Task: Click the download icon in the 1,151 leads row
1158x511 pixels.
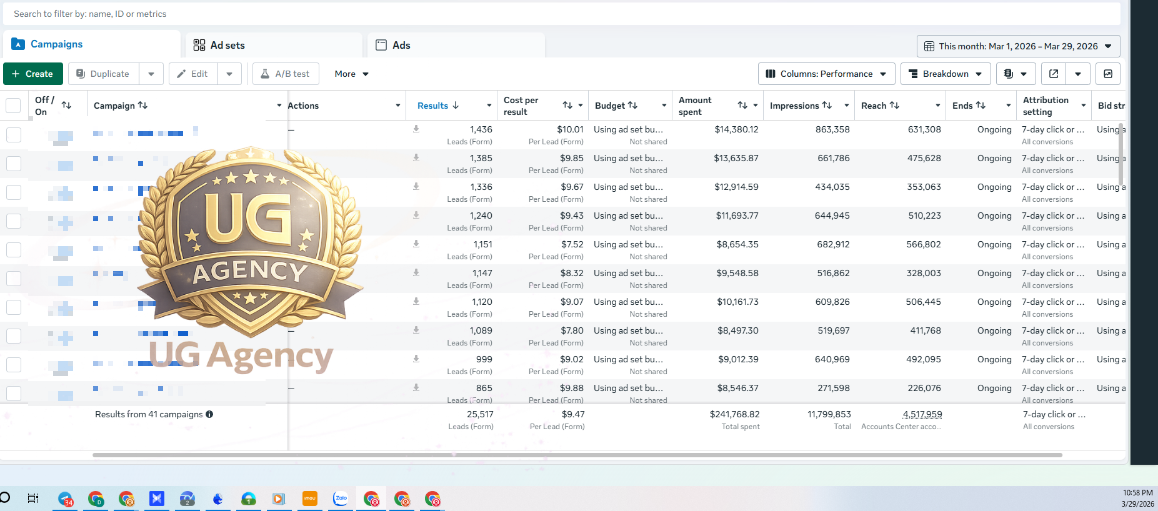Action: (x=416, y=244)
